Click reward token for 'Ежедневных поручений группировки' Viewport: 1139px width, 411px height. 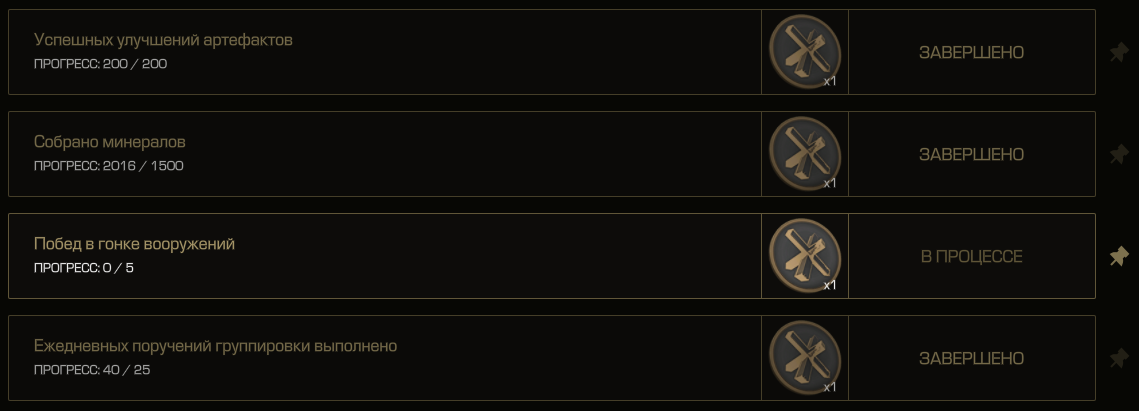(805, 358)
